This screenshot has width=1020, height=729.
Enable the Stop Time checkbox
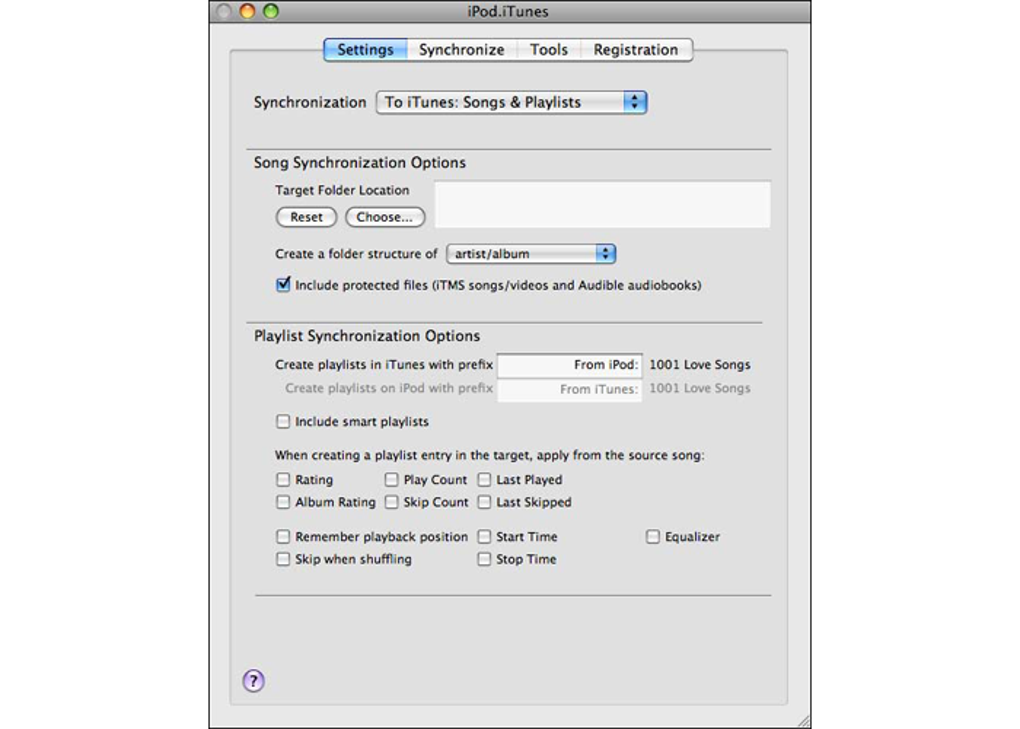[484, 559]
